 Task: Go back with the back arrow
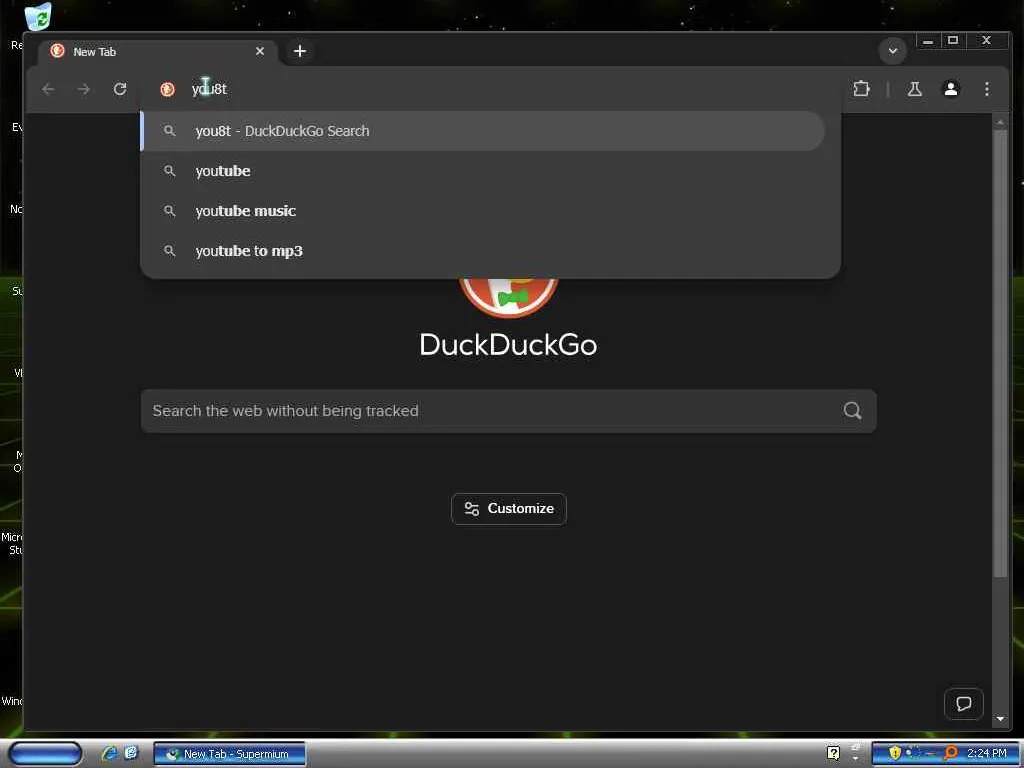tap(48, 89)
